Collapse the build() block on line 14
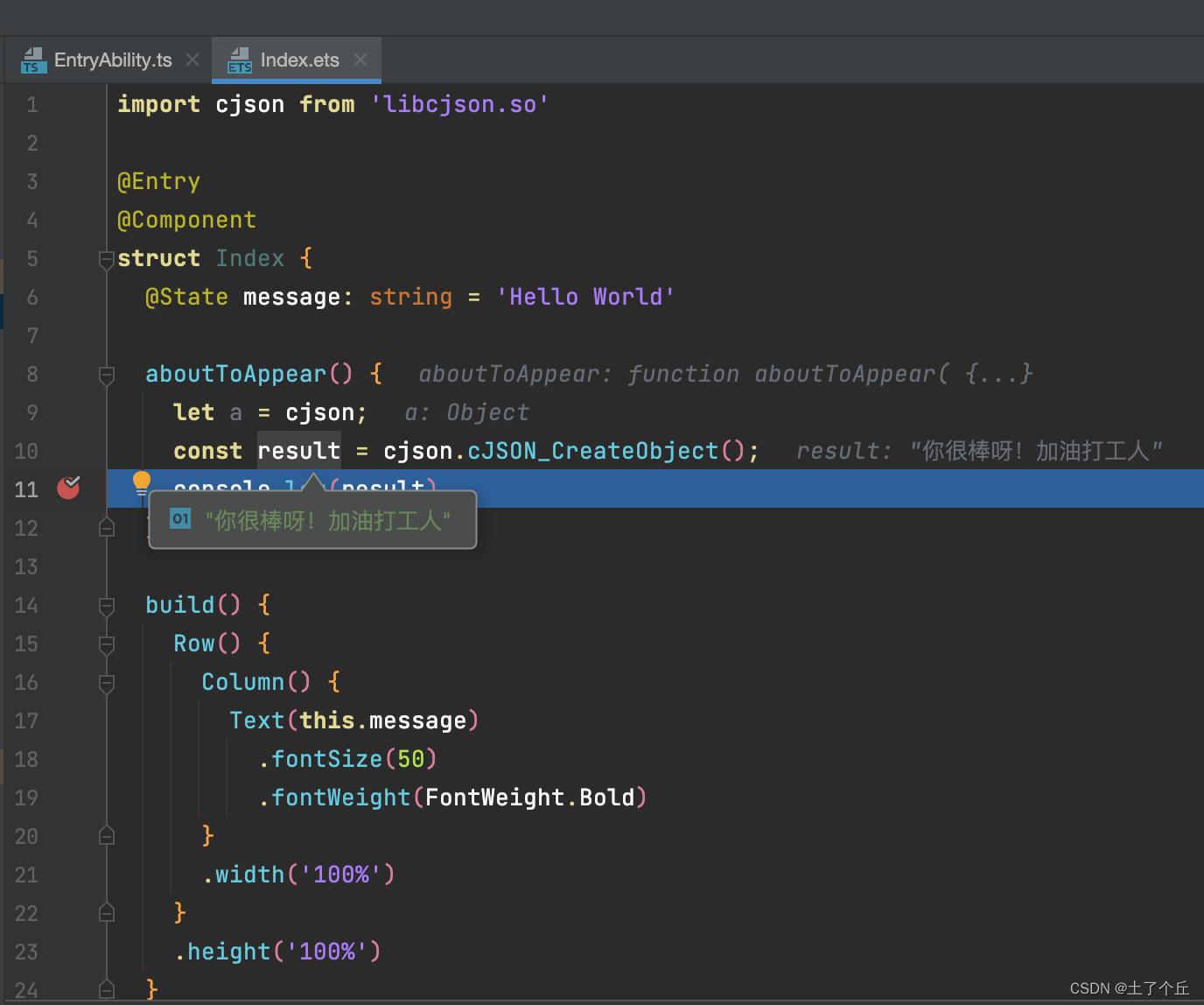The width and height of the screenshot is (1204, 1005). 107,606
